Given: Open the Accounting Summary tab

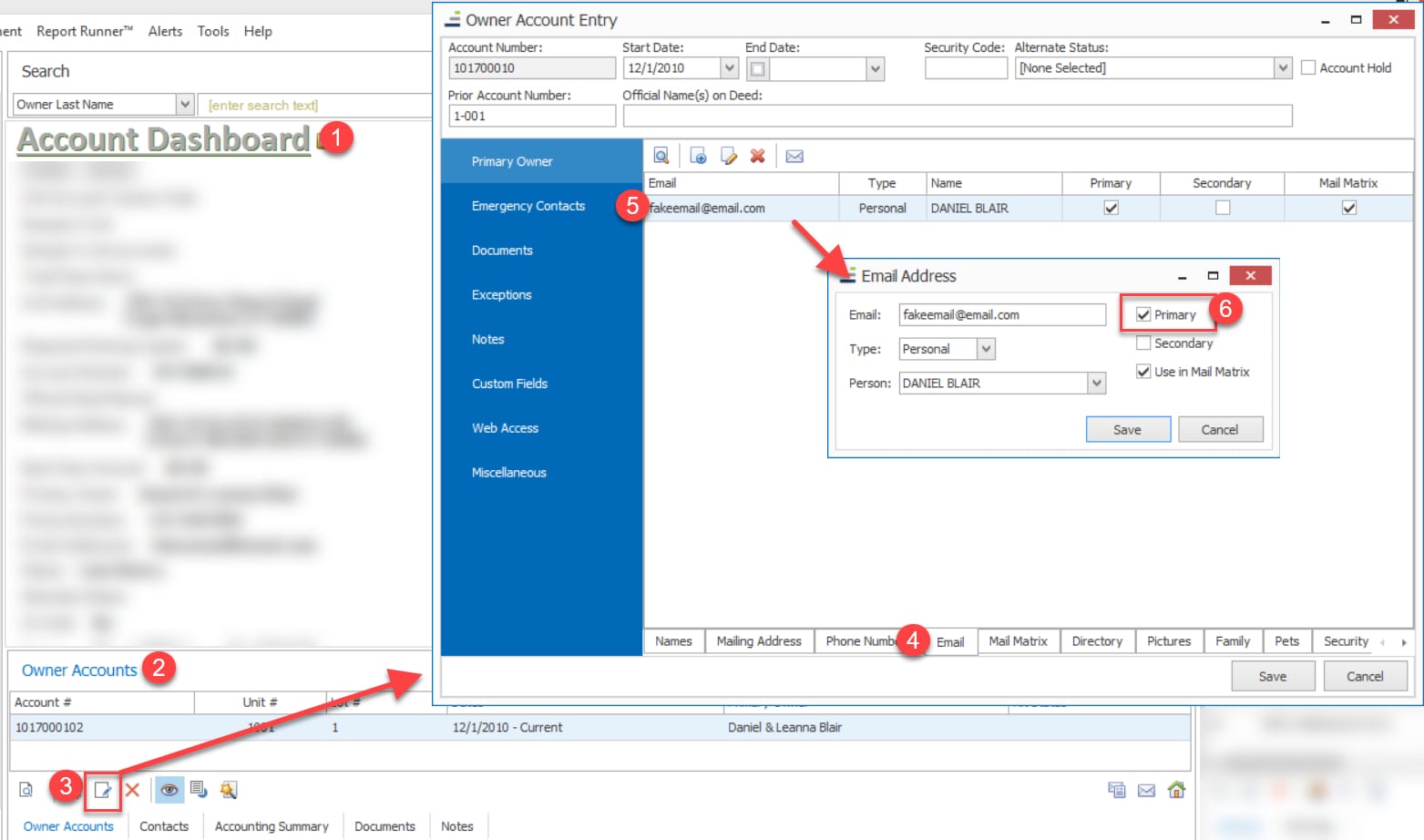Looking at the screenshot, I should pyautogui.click(x=271, y=826).
